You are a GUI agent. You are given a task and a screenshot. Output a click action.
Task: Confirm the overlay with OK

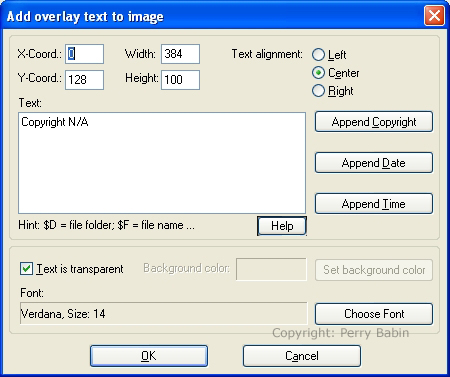149,356
